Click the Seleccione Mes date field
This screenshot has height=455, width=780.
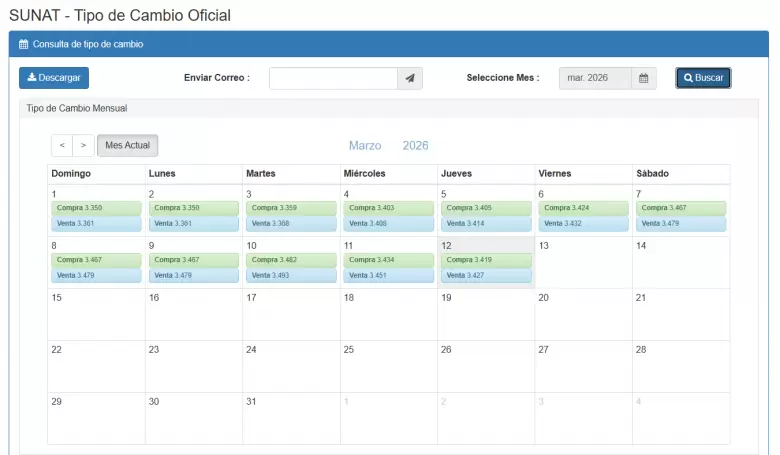[595, 78]
